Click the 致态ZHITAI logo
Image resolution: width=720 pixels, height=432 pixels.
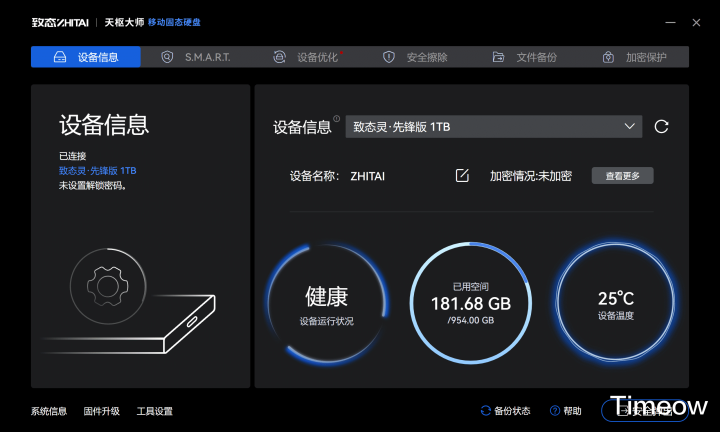coord(60,22)
